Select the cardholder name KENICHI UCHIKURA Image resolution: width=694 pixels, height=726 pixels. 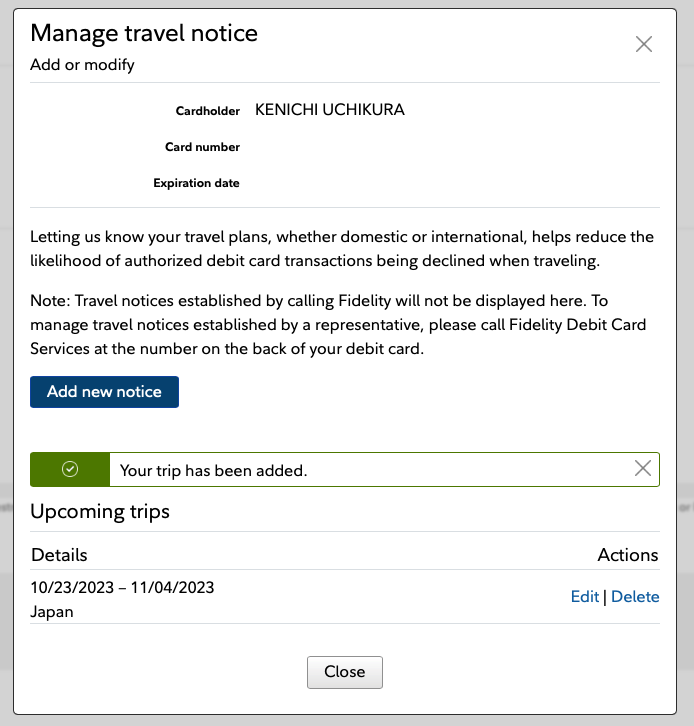pyautogui.click(x=330, y=110)
